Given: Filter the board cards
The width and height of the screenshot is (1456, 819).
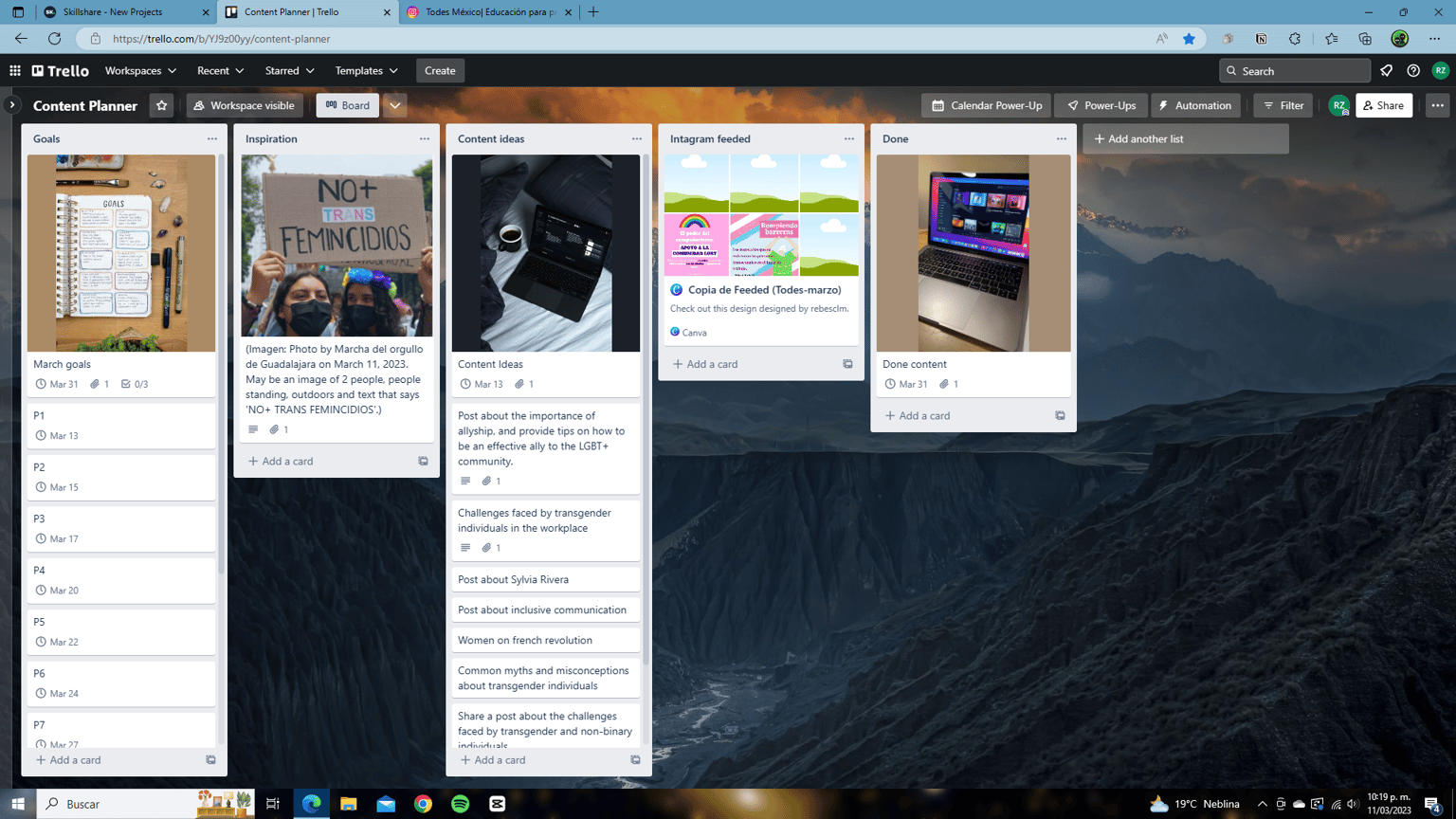Looking at the screenshot, I should 1283,105.
